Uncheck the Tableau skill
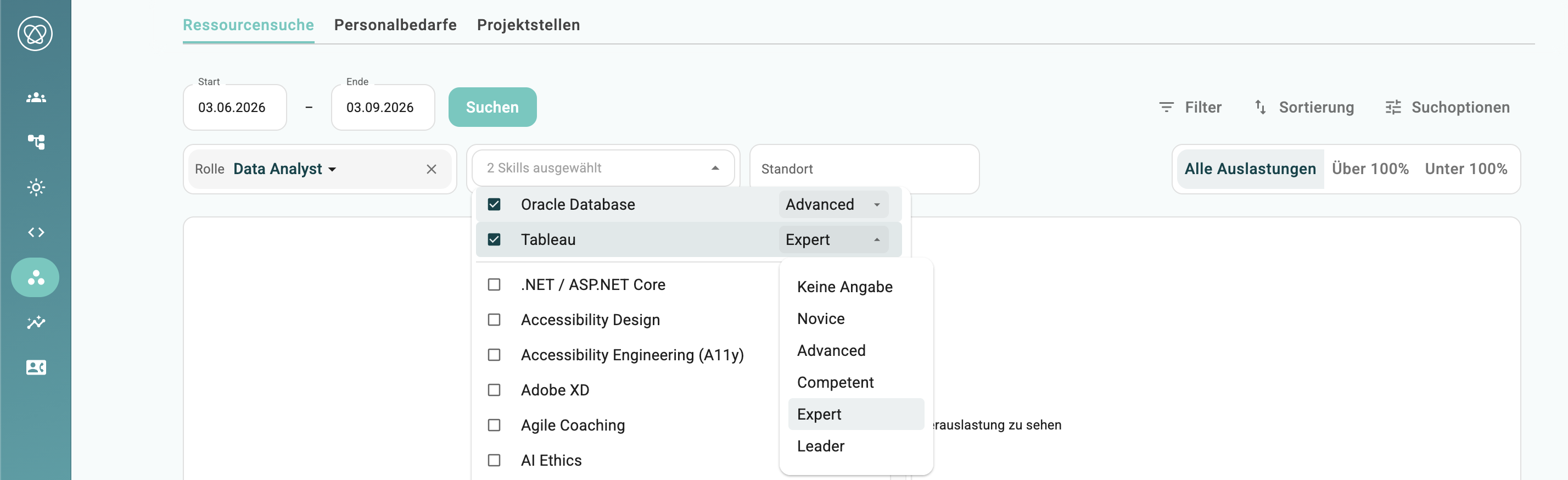 (494, 239)
